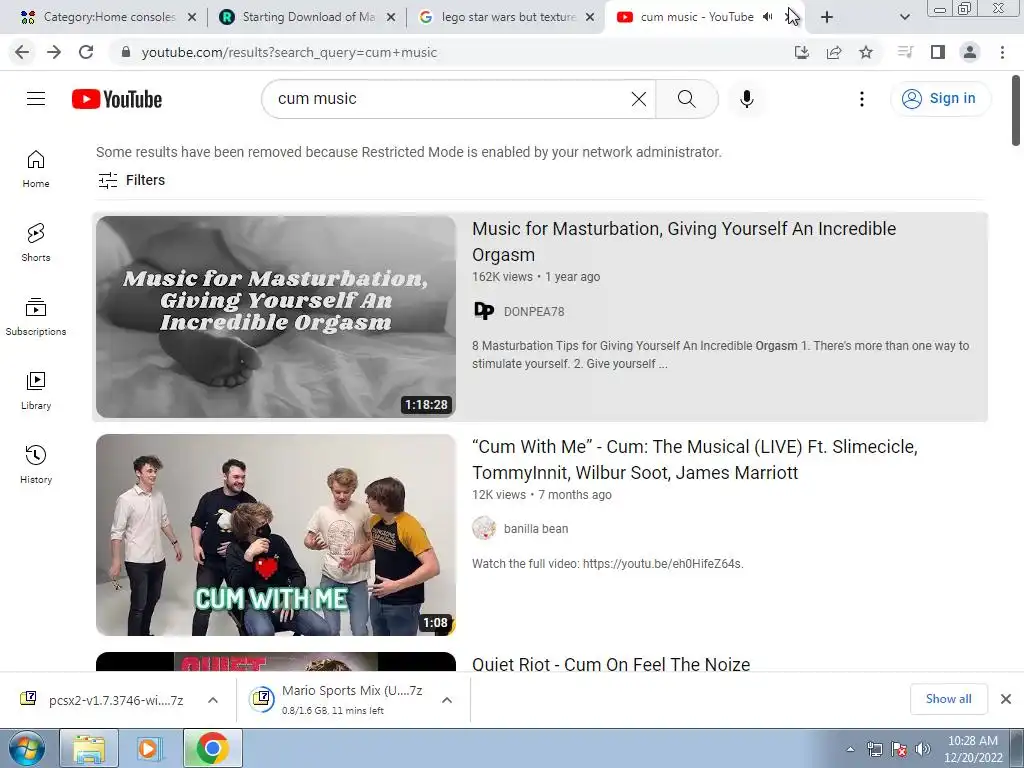Close the Category:Home consoles tab
Viewport: 1024px width, 768px height.
(192, 18)
